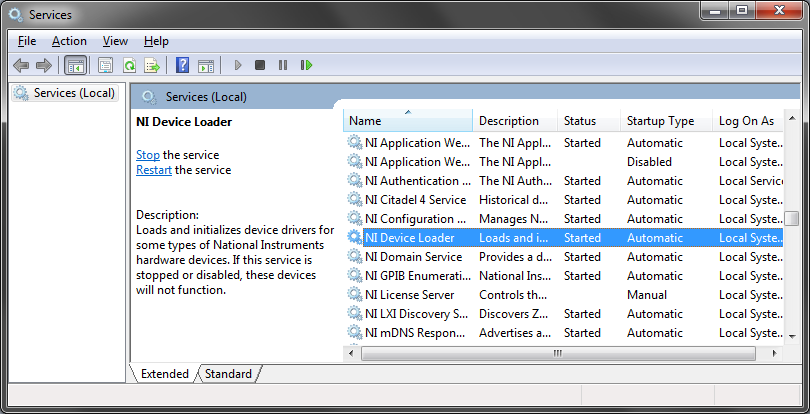Image resolution: width=810 pixels, height=414 pixels.
Task: Select the NI LXI Discovery S... row
Action: click(x=564, y=314)
